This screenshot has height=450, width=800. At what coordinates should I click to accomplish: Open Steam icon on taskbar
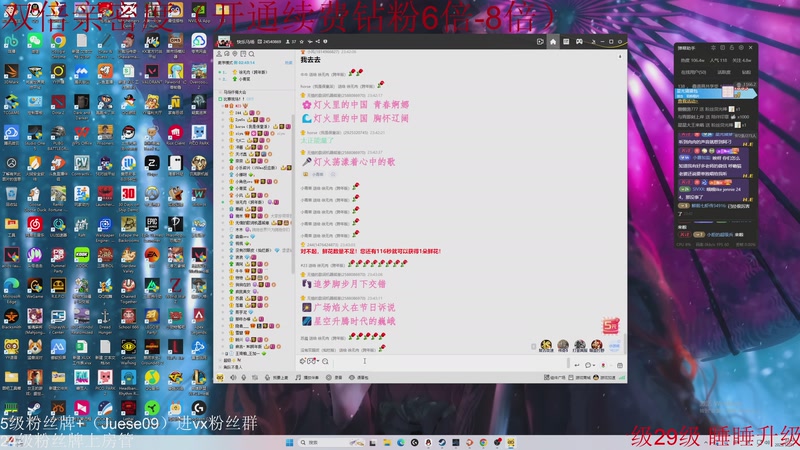pos(442,442)
